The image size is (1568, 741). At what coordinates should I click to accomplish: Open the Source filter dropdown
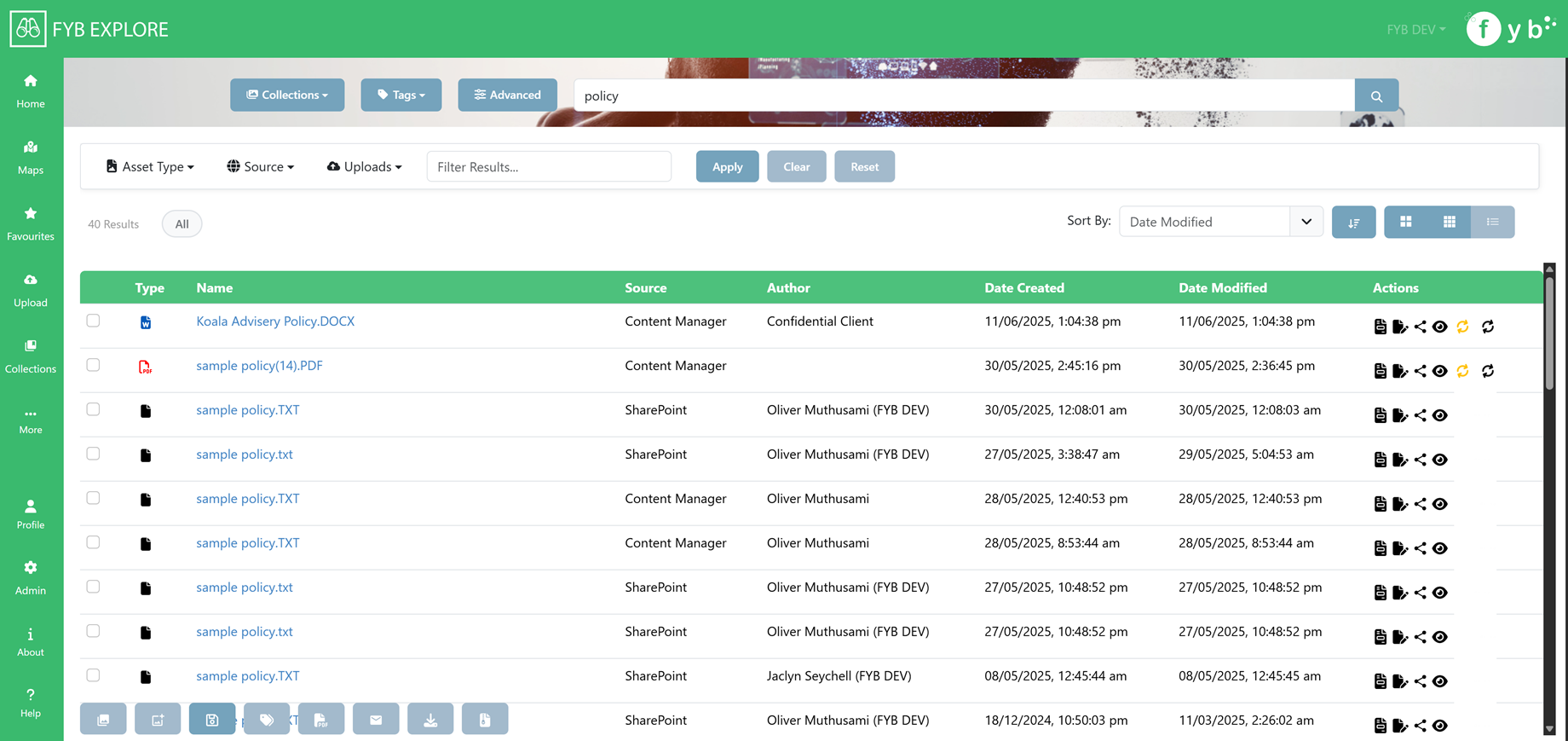(261, 166)
